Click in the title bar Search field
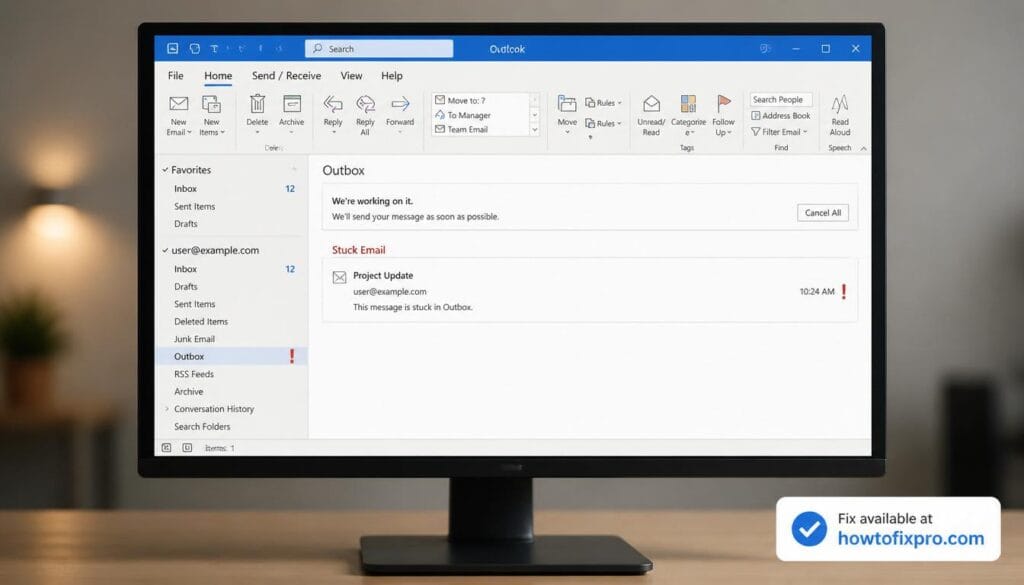This screenshot has height=585, width=1024. [x=379, y=48]
